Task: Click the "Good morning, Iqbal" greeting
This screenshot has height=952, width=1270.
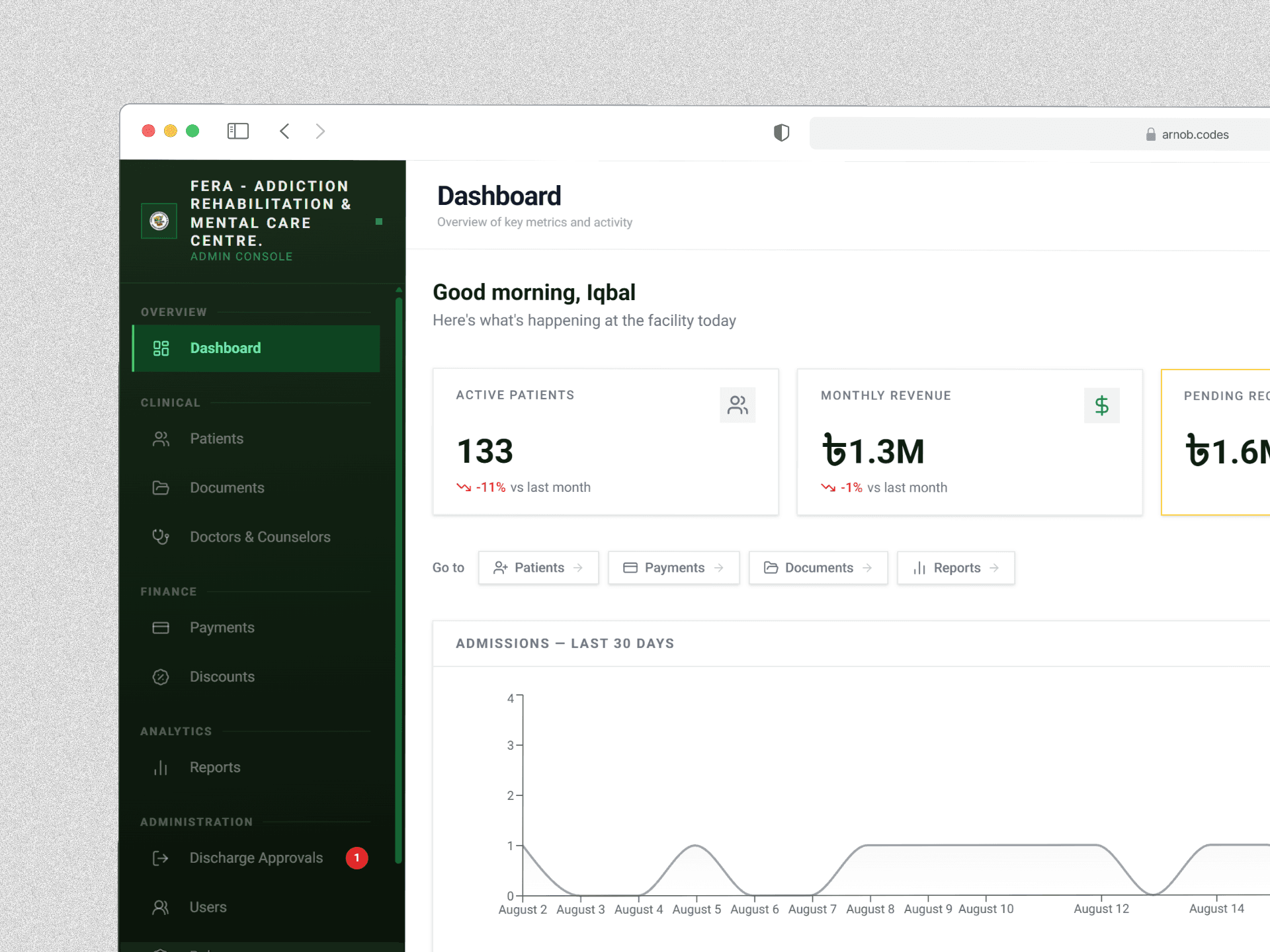Action: tap(534, 292)
